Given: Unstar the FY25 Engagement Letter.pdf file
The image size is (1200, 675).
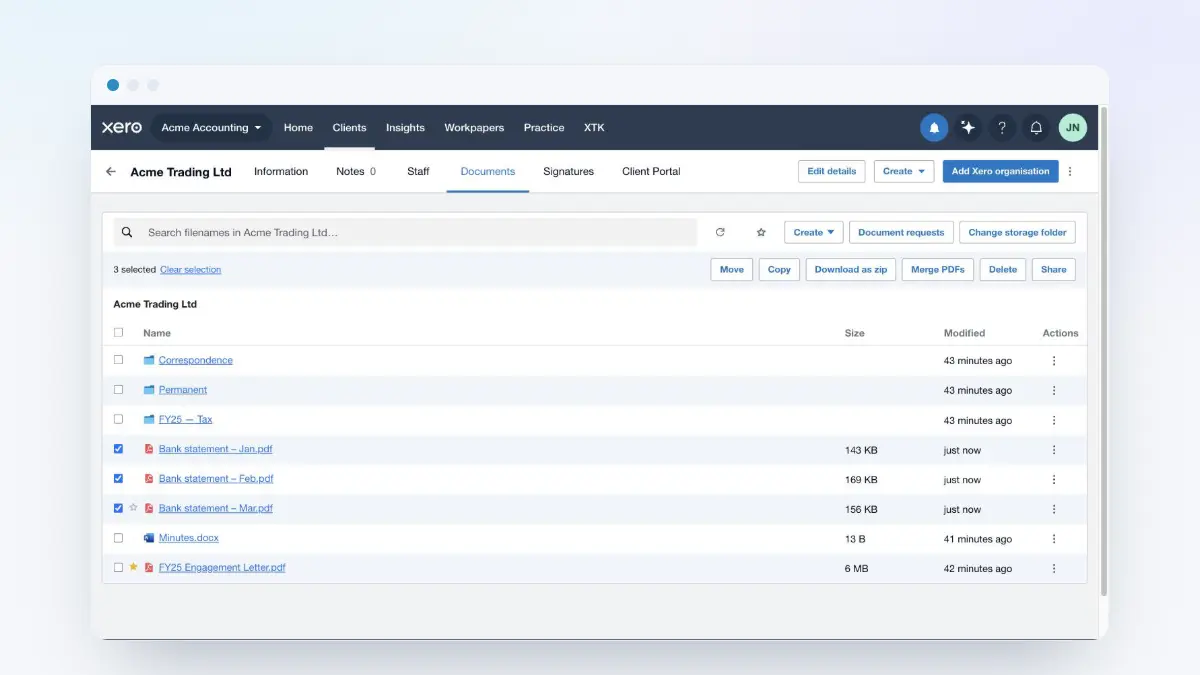Looking at the screenshot, I should click(x=133, y=567).
